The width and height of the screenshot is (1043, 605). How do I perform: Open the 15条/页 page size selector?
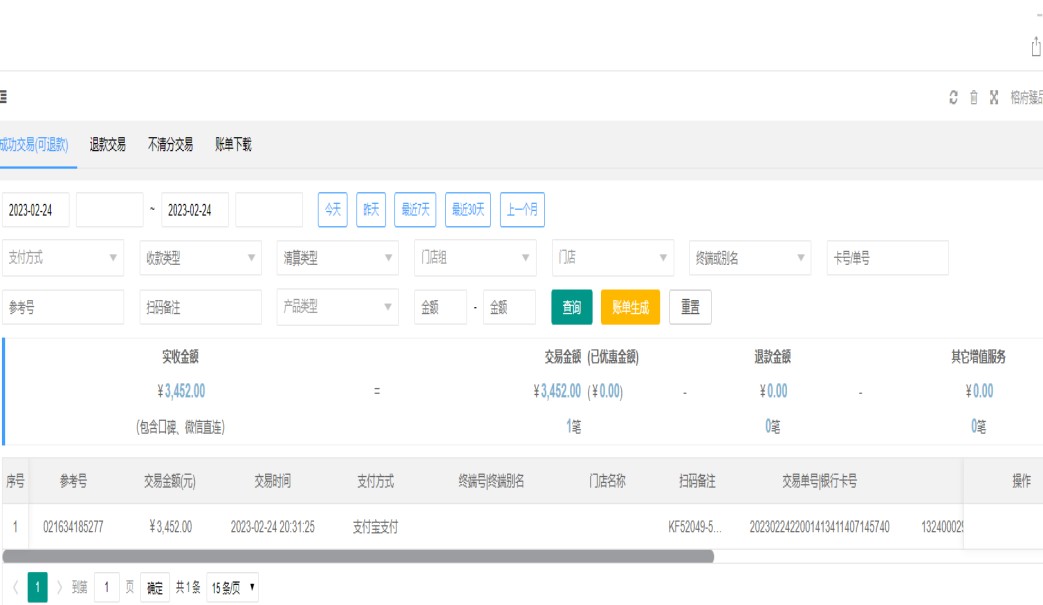tap(233, 588)
